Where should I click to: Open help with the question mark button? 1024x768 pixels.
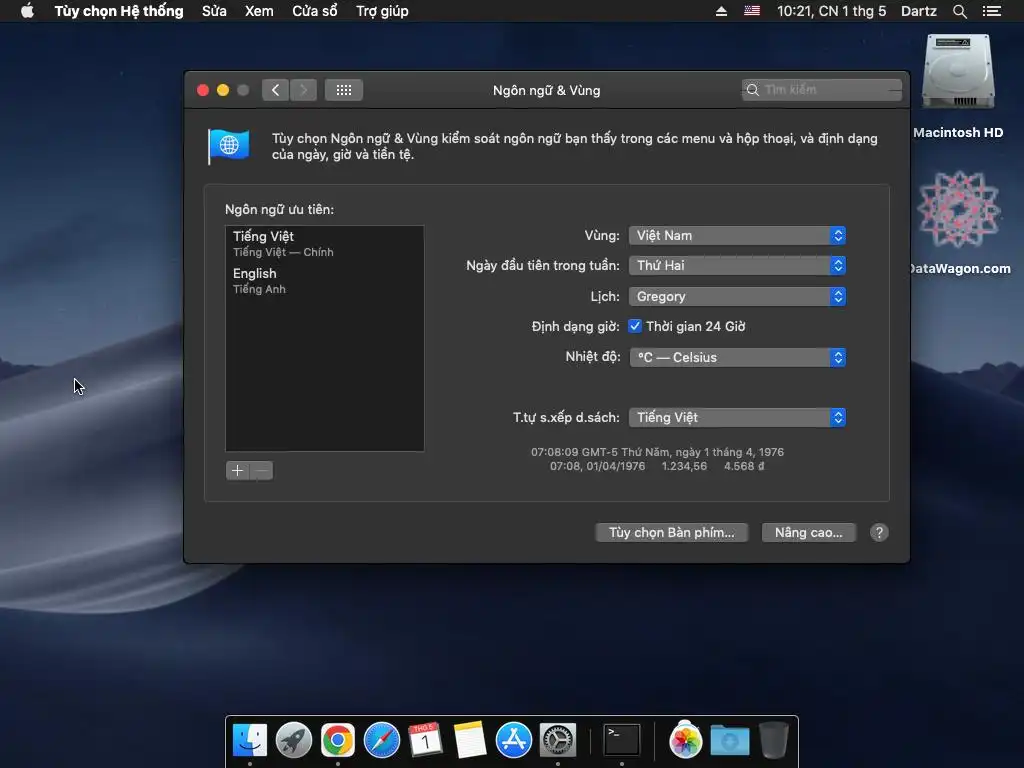point(879,532)
